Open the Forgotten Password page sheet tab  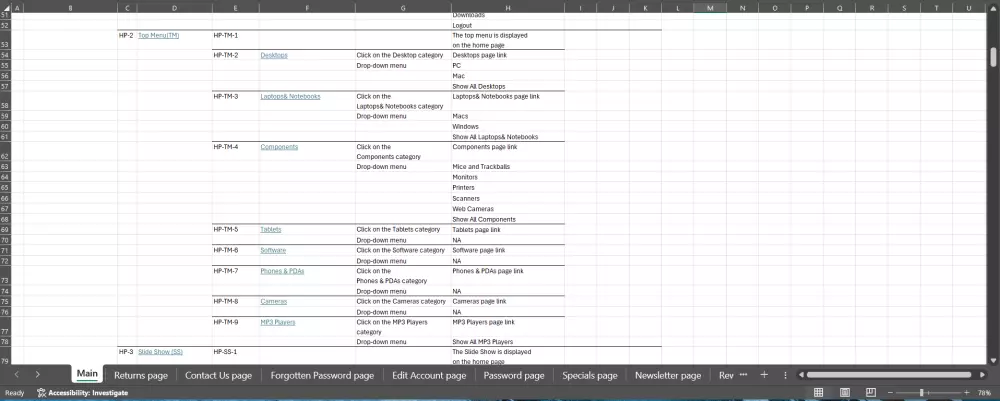coord(322,375)
